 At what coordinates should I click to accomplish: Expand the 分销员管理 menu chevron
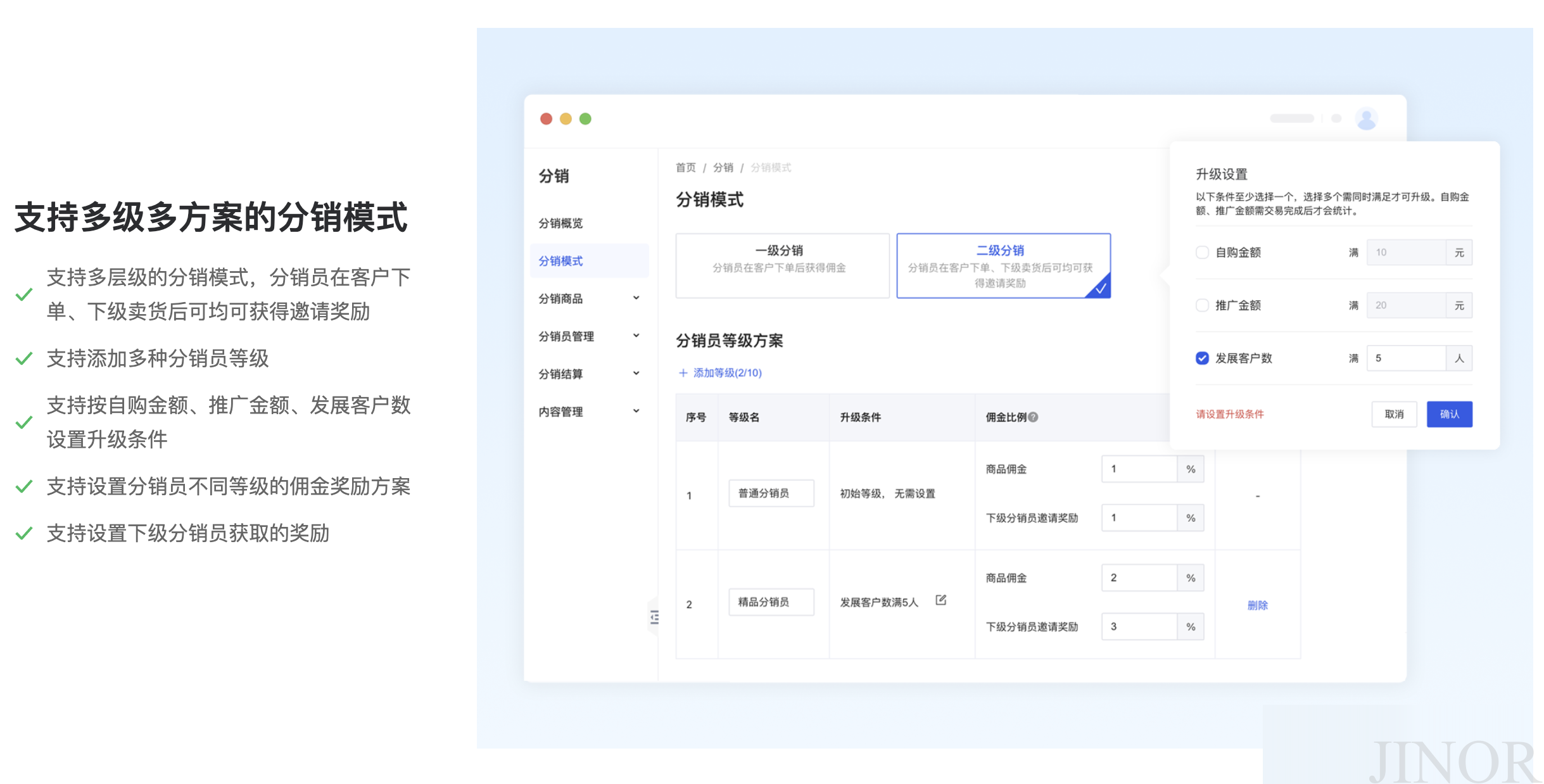(x=636, y=336)
